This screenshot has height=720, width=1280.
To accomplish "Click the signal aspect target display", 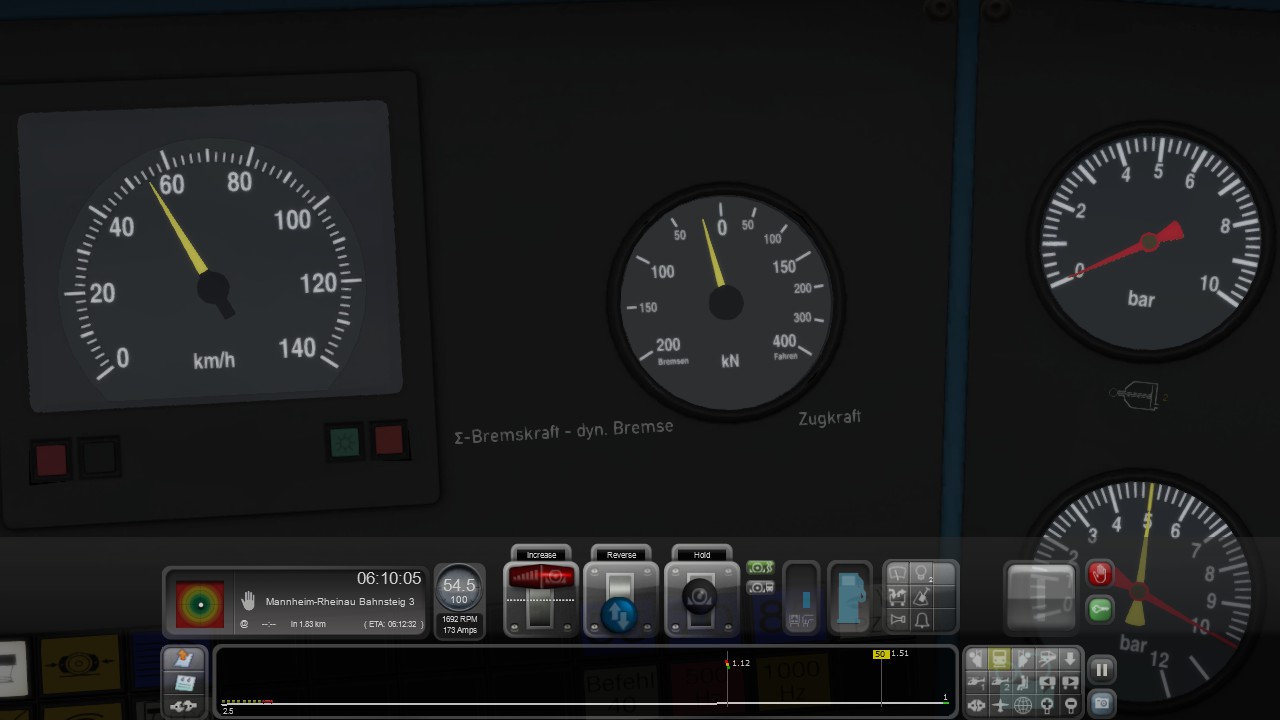I will point(200,604).
